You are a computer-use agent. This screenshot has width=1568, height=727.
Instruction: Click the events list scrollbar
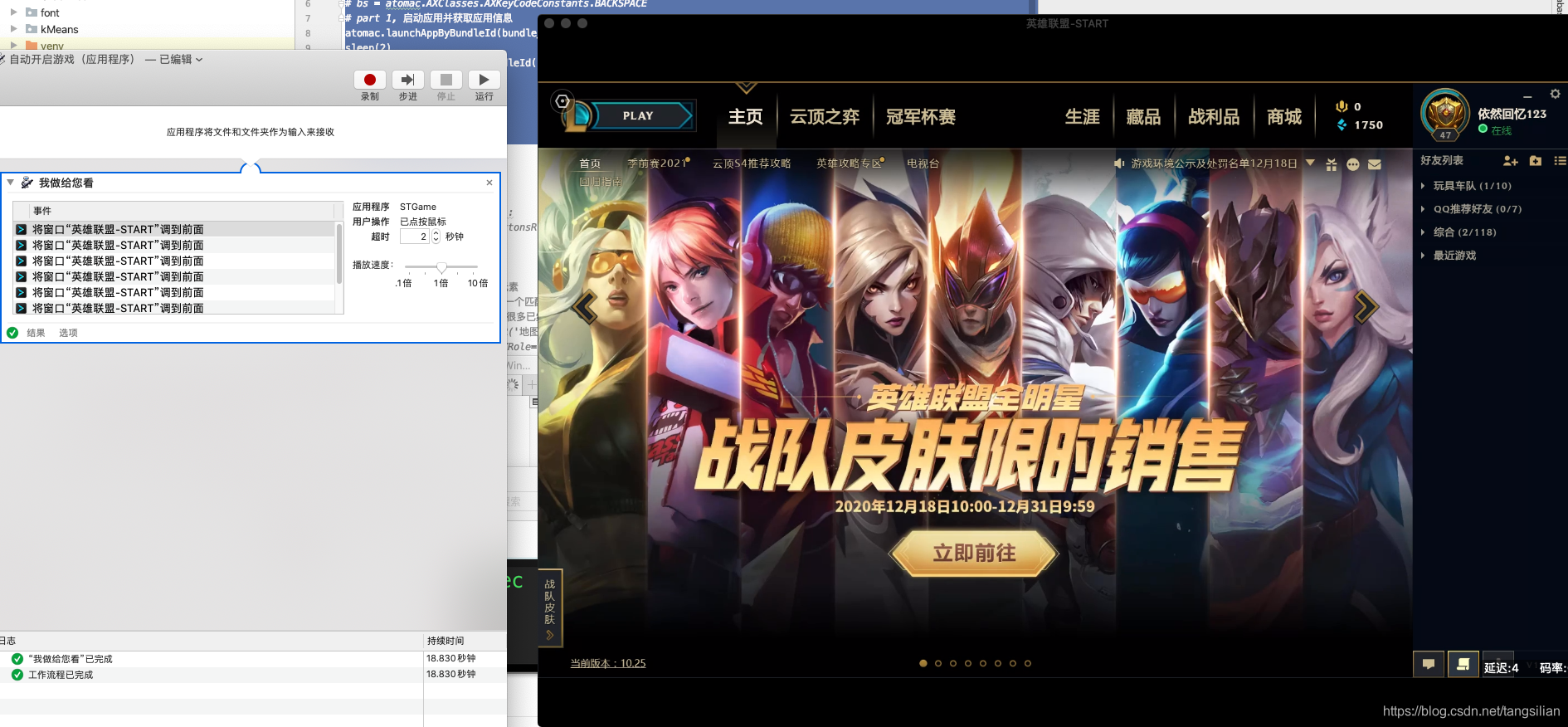(339, 253)
